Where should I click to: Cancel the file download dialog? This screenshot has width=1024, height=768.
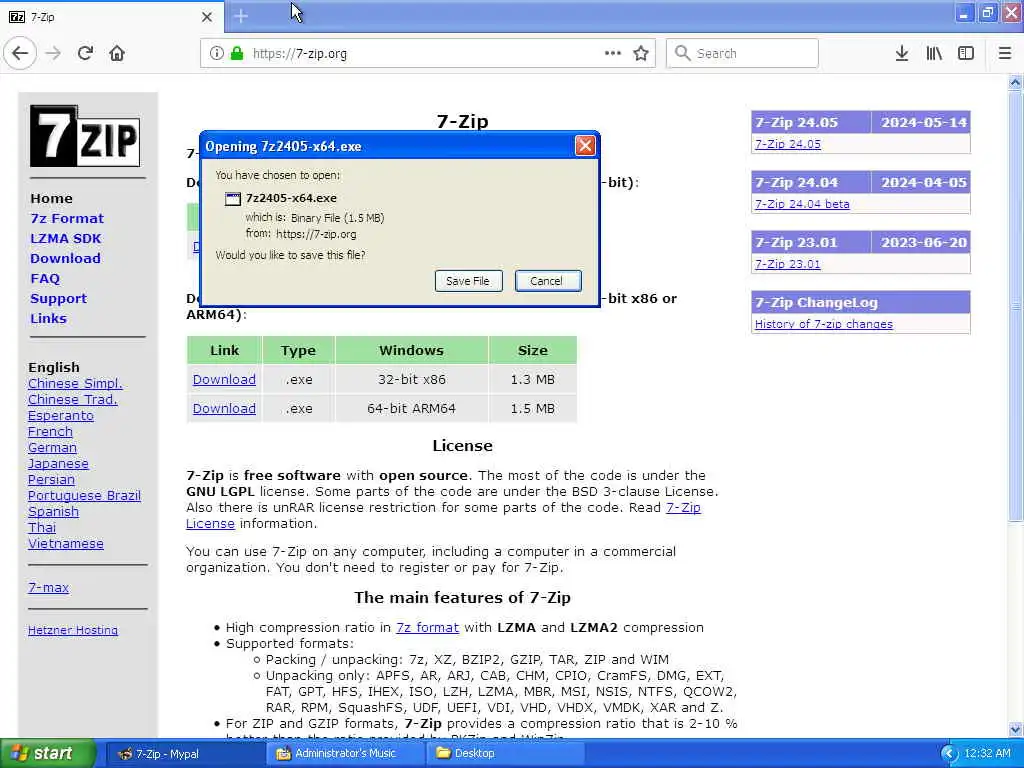(x=547, y=281)
